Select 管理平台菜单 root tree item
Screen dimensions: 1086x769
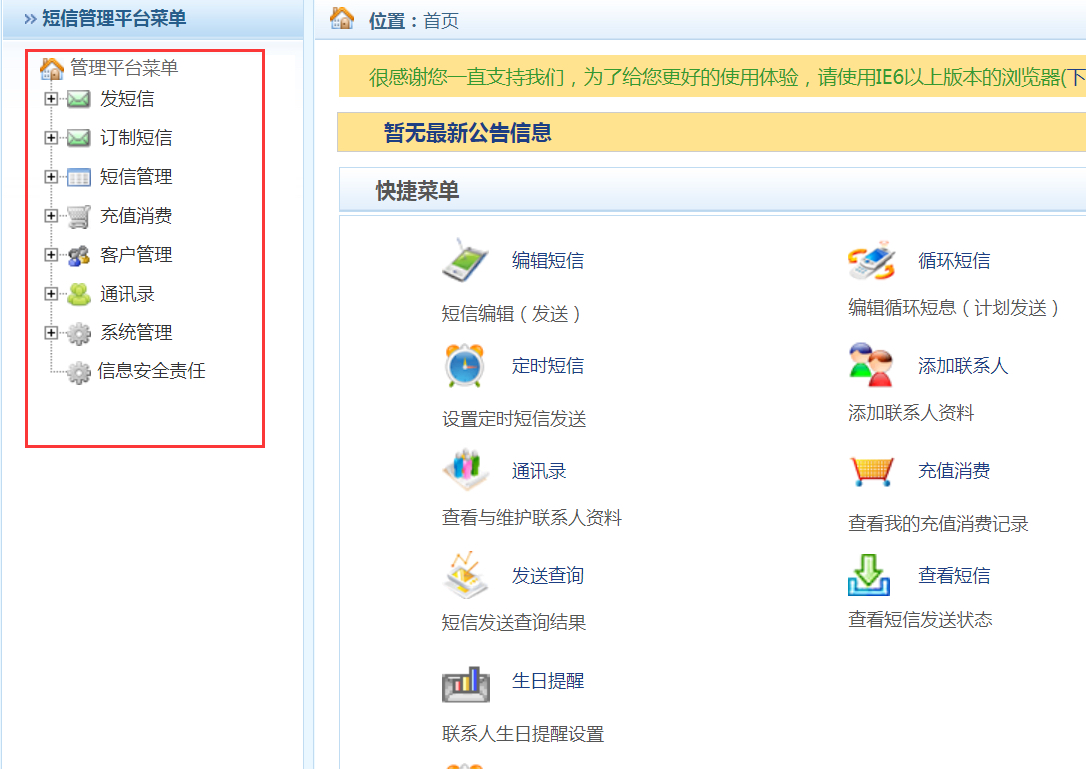click(x=124, y=68)
